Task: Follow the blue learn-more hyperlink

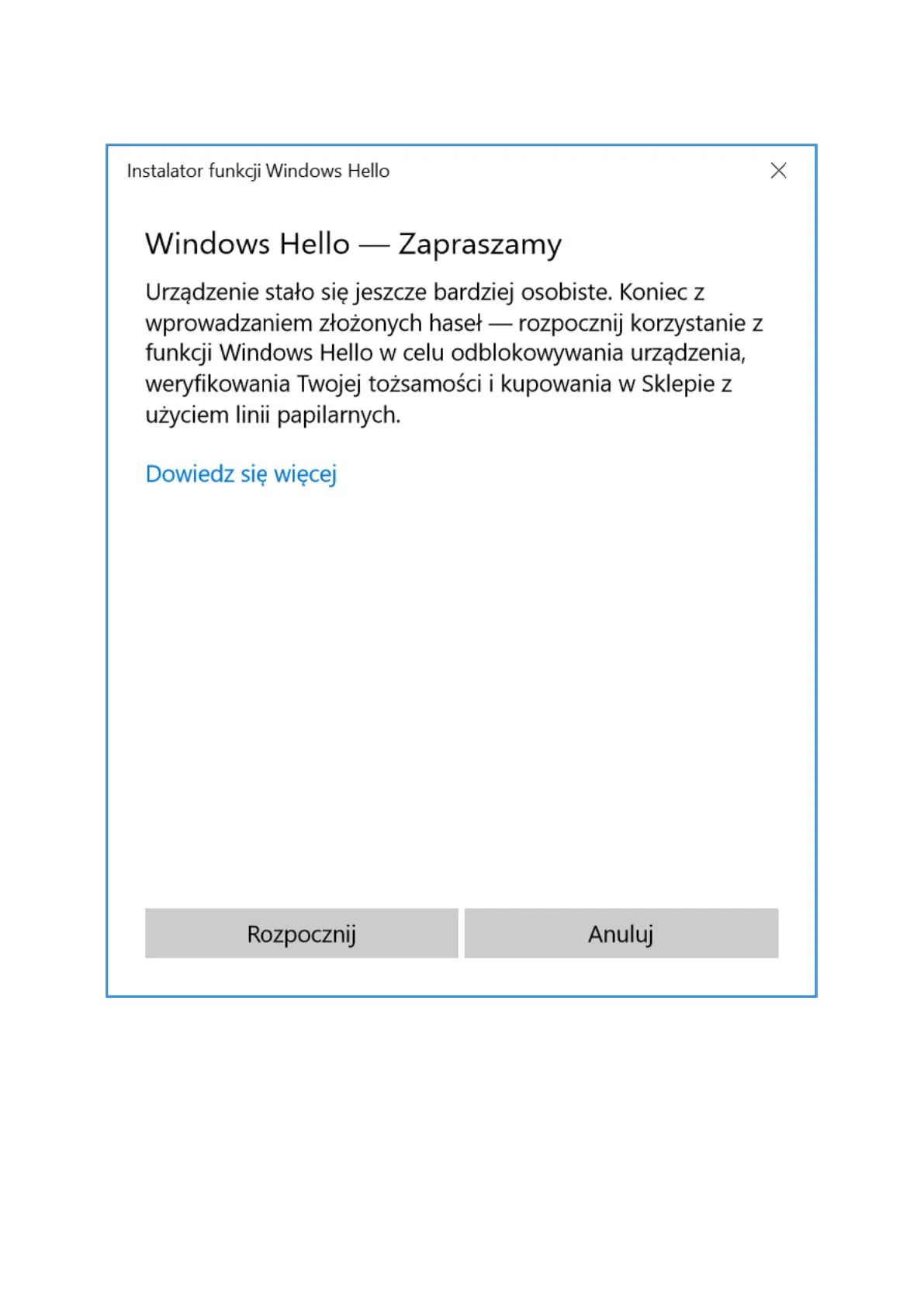Action: pyautogui.click(x=241, y=473)
